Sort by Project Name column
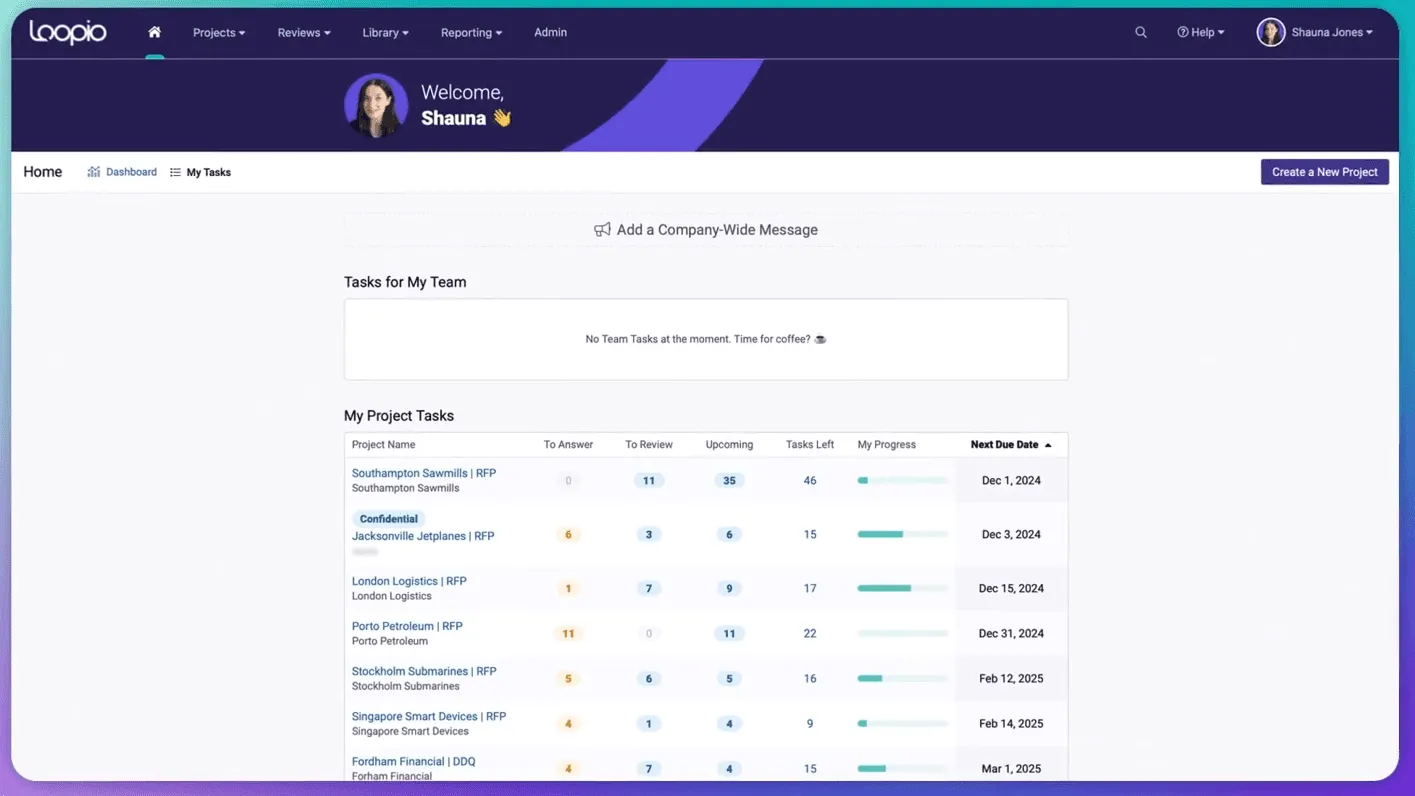Viewport: 1415px width, 796px height. (383, 445)
